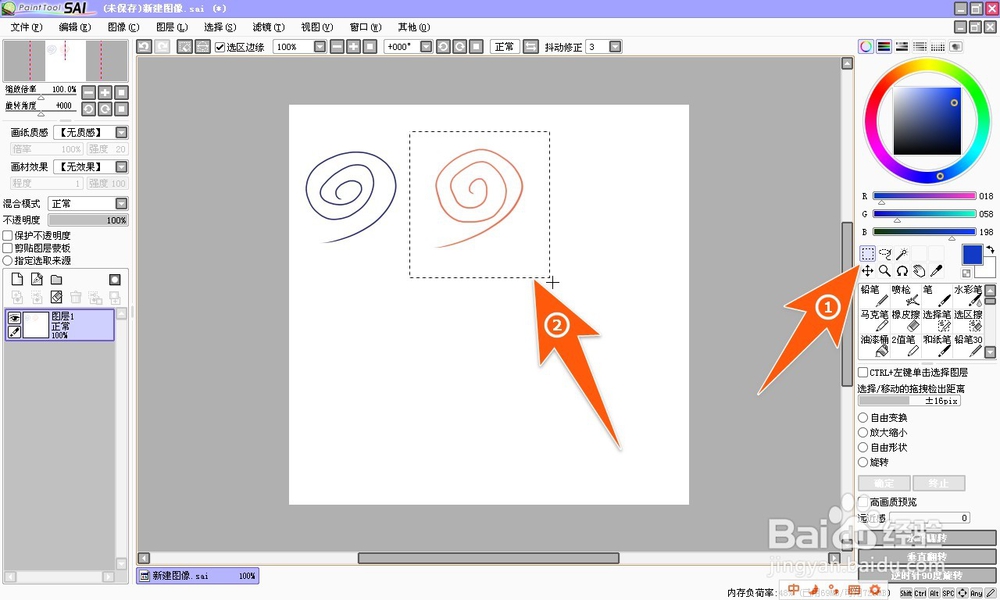Click the R red color slider
This screenshot has height=600, width=1000.
coord(924,196)
